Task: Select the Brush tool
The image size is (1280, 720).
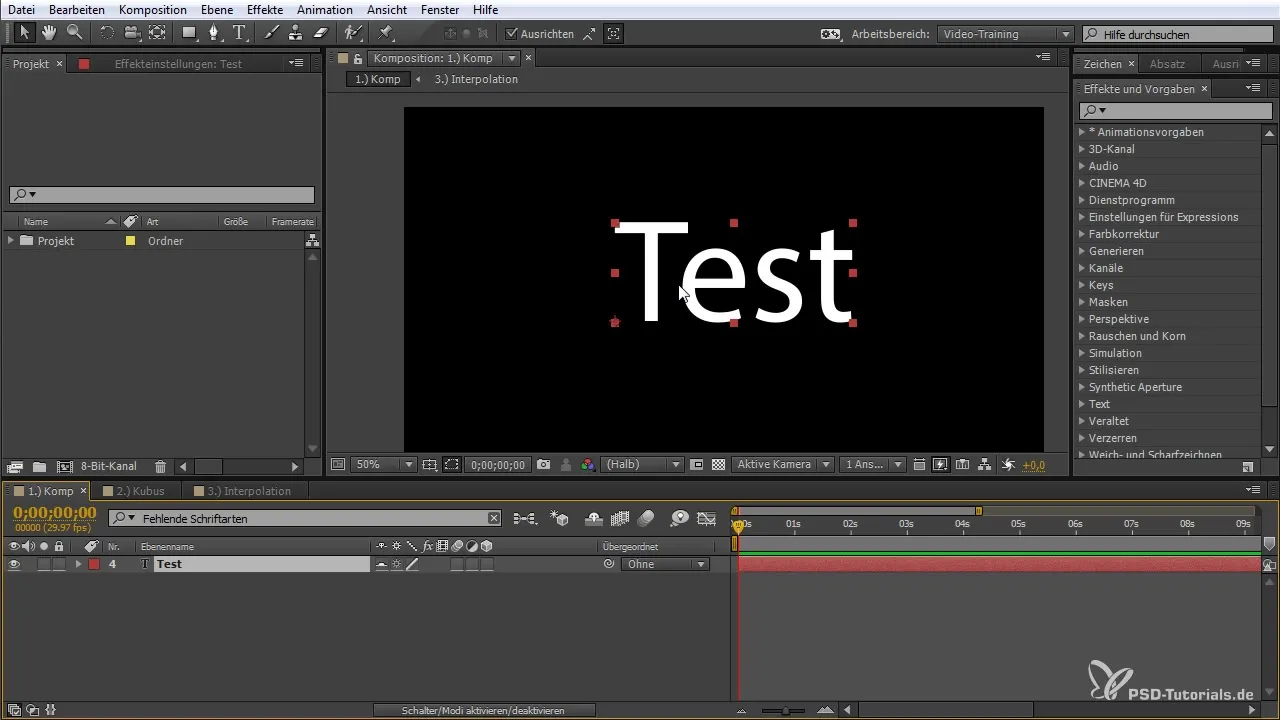Action: (x=271, y=33)
